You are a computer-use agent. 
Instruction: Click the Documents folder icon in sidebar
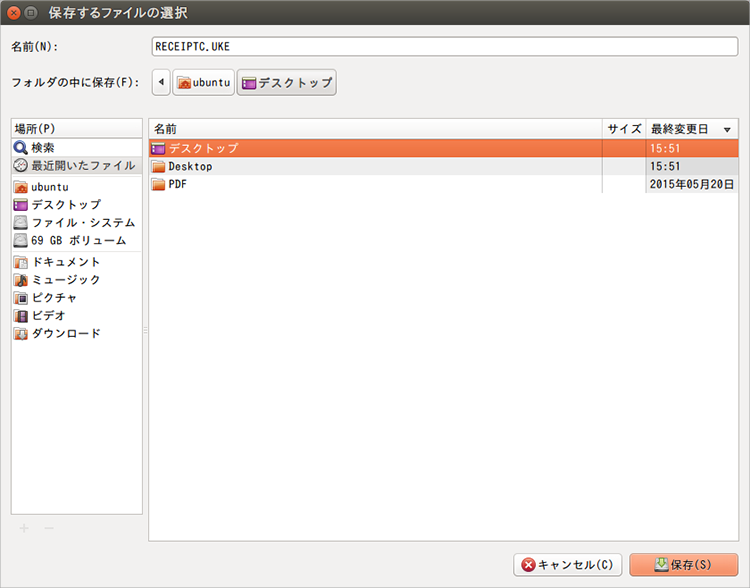click(x=21, y=262)
